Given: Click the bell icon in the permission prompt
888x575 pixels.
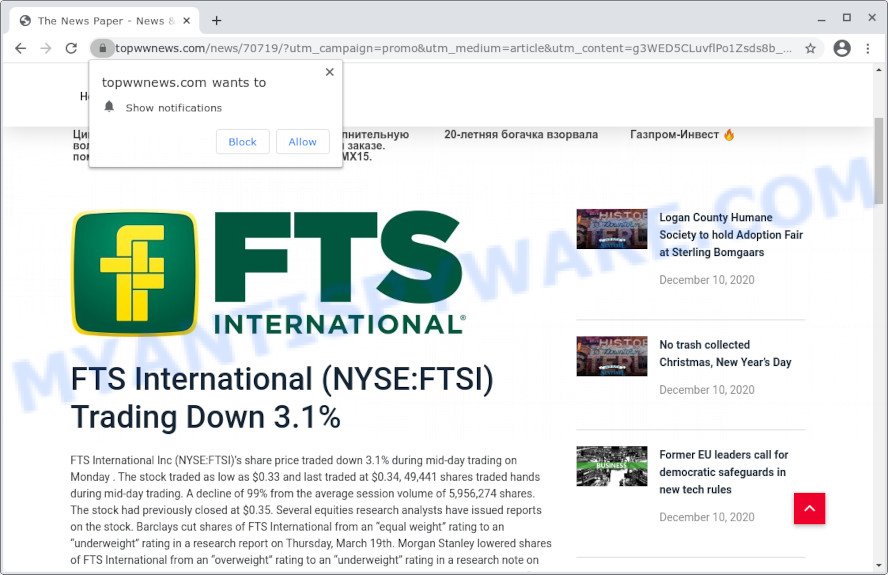Looking at the screenshot, I should (109, 107).
